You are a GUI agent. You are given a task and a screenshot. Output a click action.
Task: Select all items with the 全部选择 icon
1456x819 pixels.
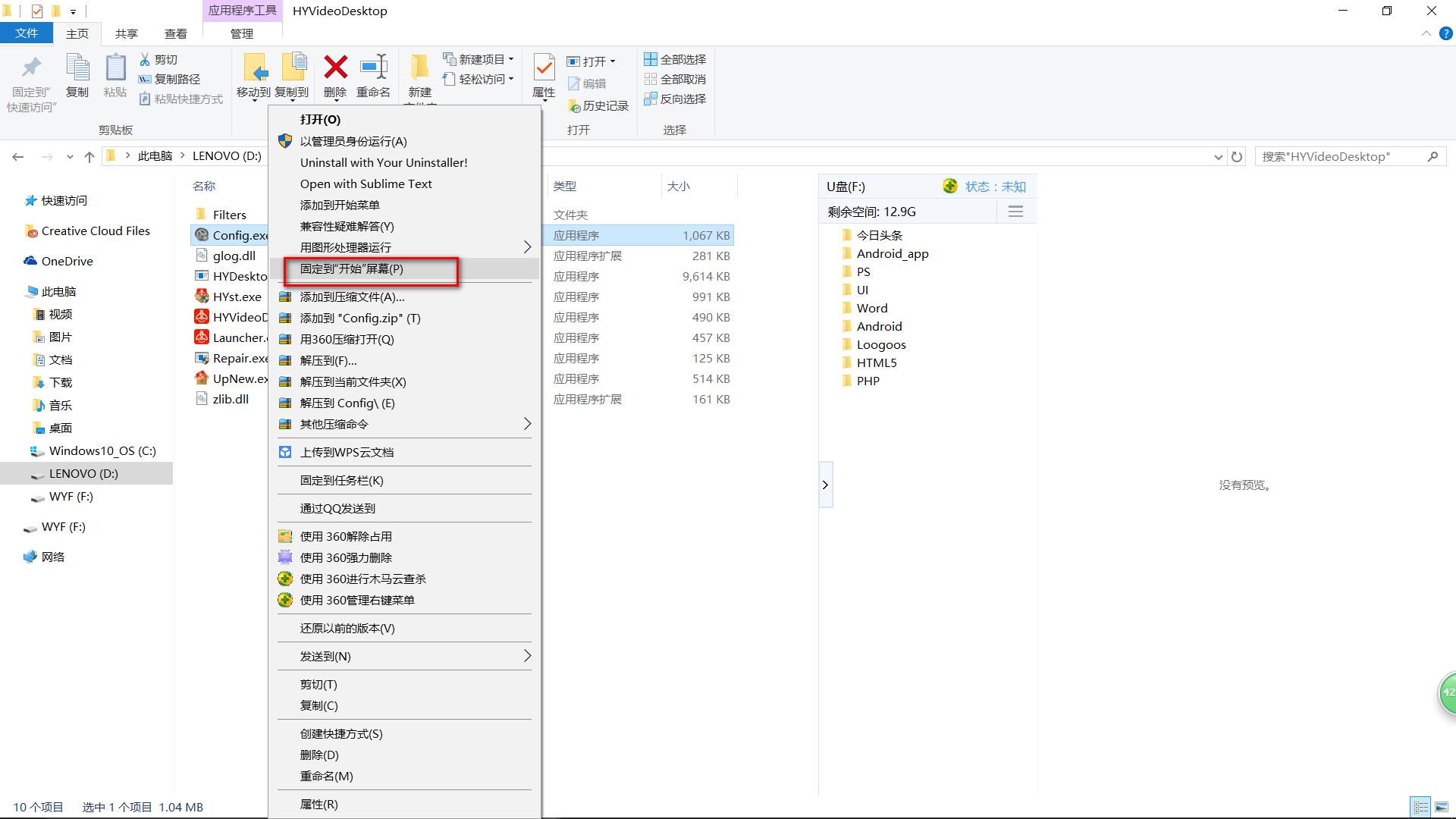click(673, 58)
